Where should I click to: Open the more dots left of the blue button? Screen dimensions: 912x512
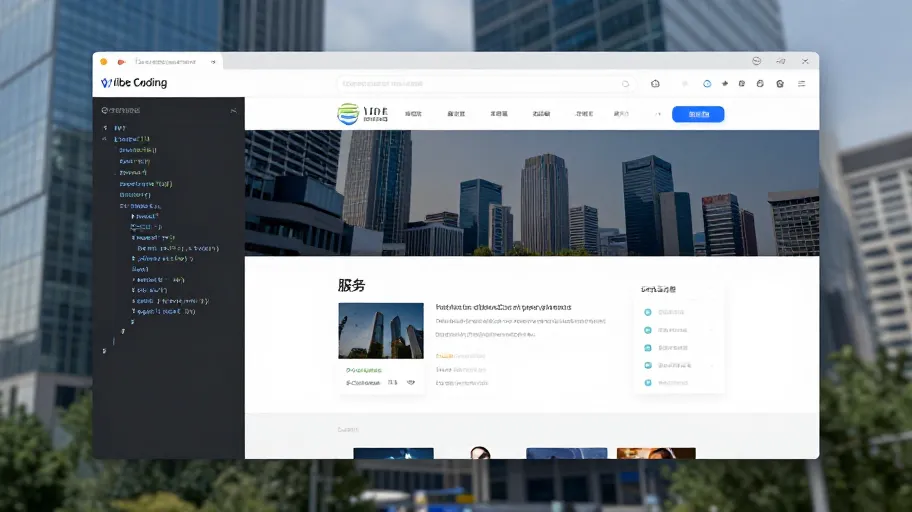658,114
